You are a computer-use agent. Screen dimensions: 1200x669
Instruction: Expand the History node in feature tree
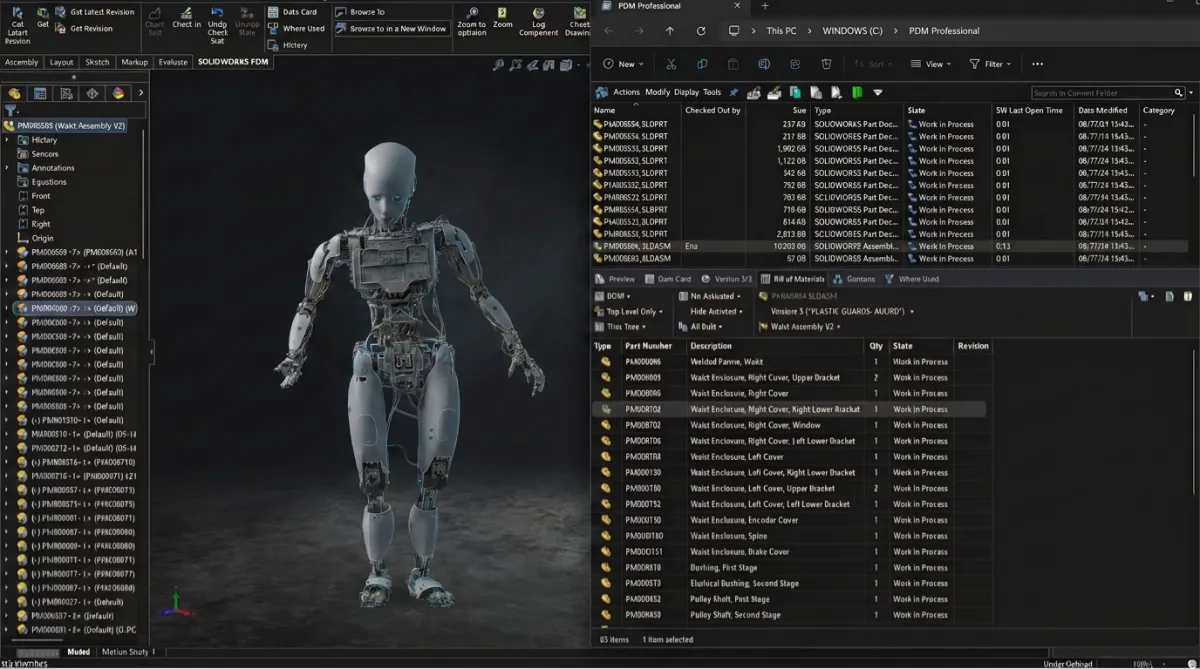point(7,140)
